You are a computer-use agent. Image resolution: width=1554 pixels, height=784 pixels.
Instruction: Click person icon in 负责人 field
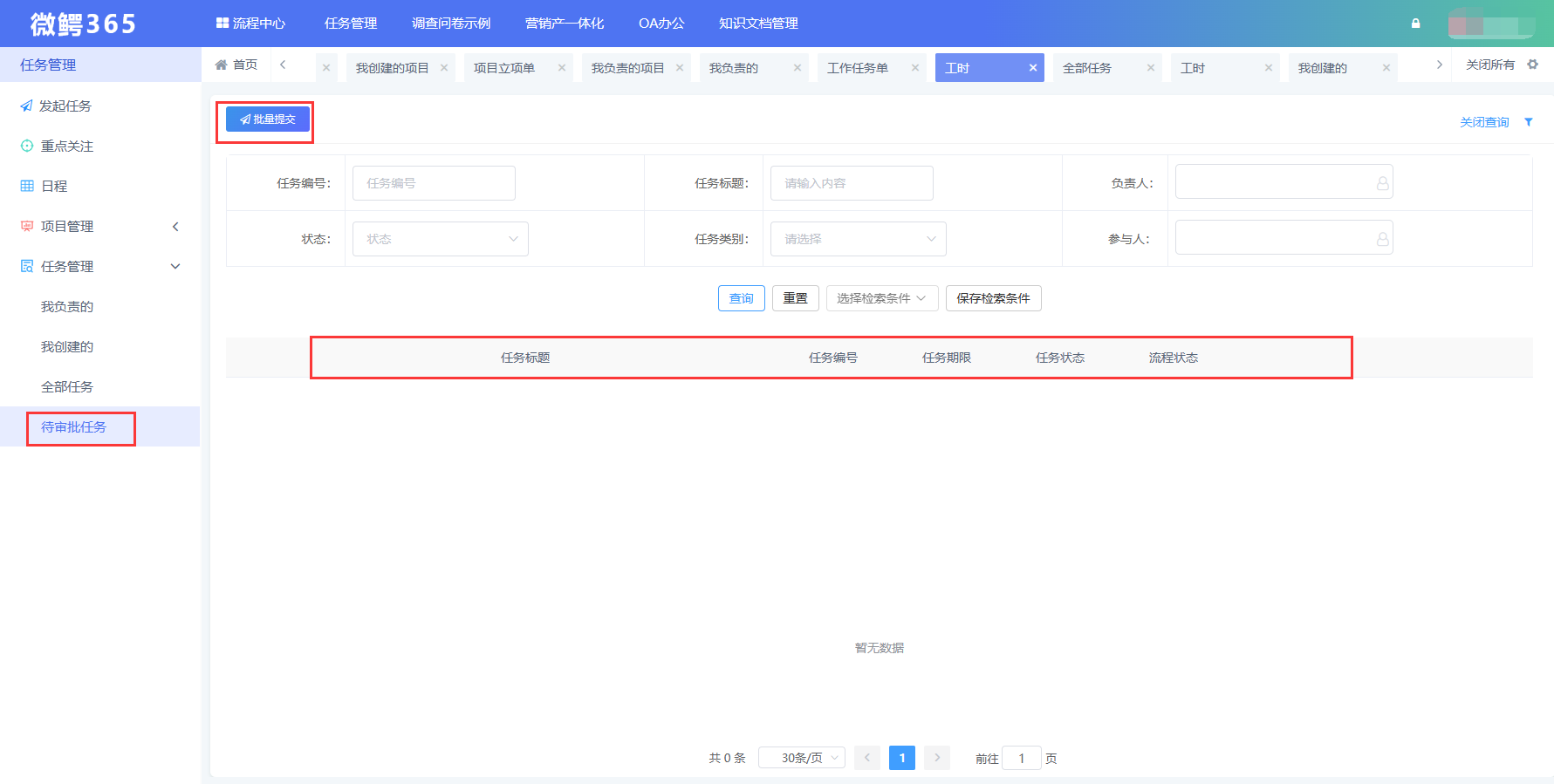pyautogui.click(x=1382, y=183)
